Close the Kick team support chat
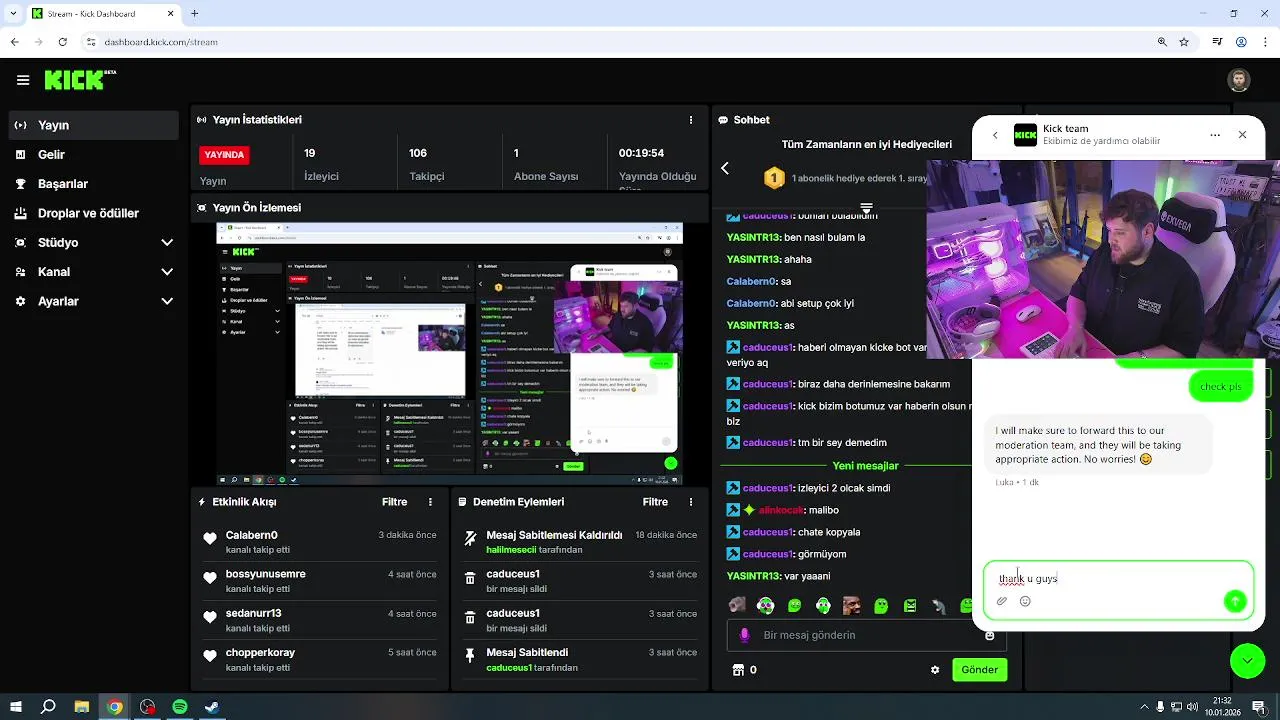This screenshot has height=720, width=1280. 1242,135
